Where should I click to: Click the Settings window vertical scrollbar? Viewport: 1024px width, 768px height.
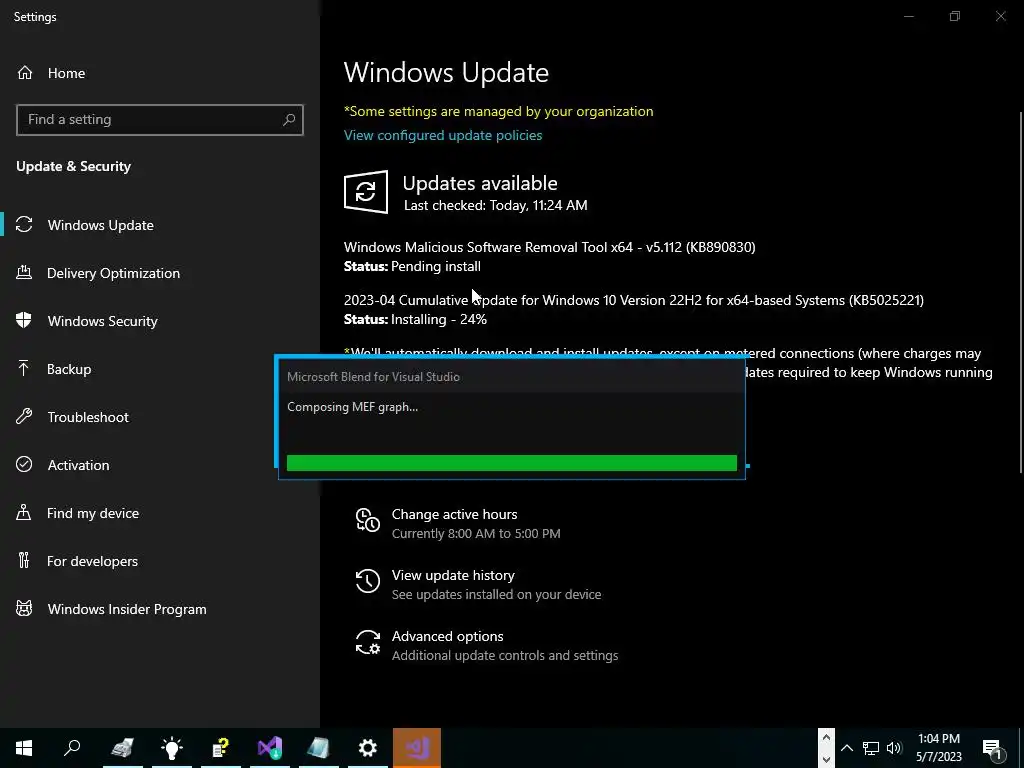(x=1021, y=292)
